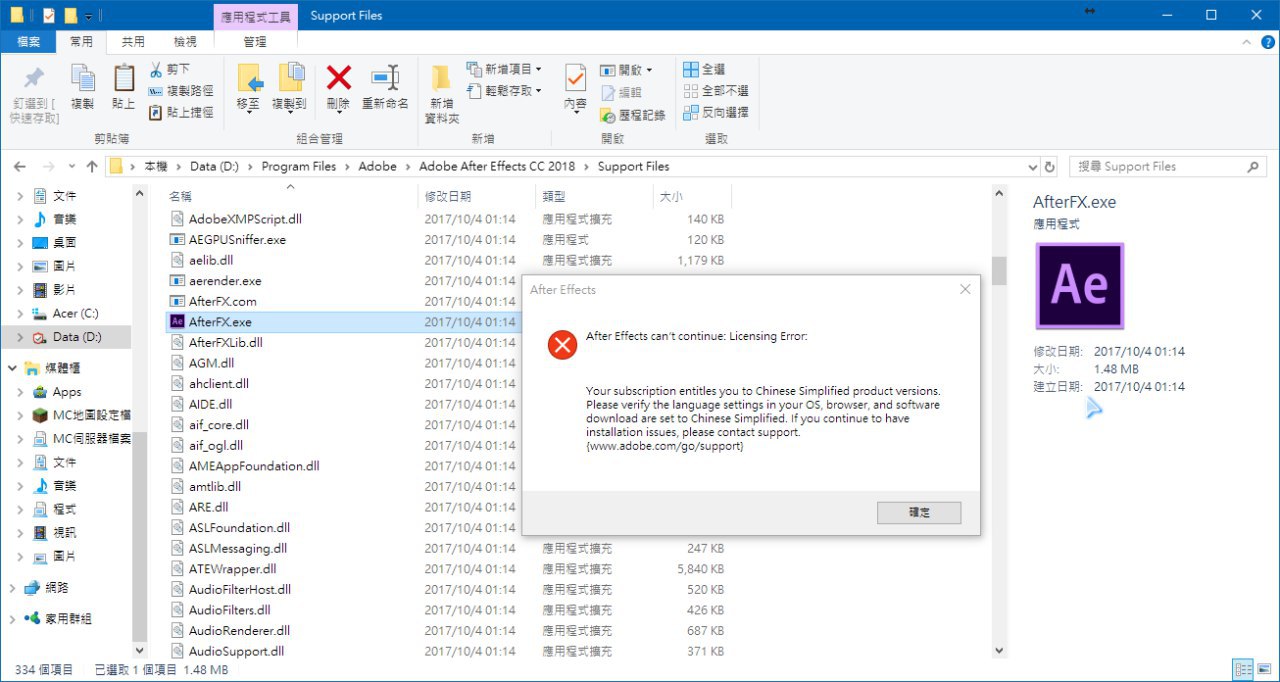Image resolution: width=1280 pixels, height=682 pixels.
Task: Click the Program Files breadcrumb
Action: point(299,166)
